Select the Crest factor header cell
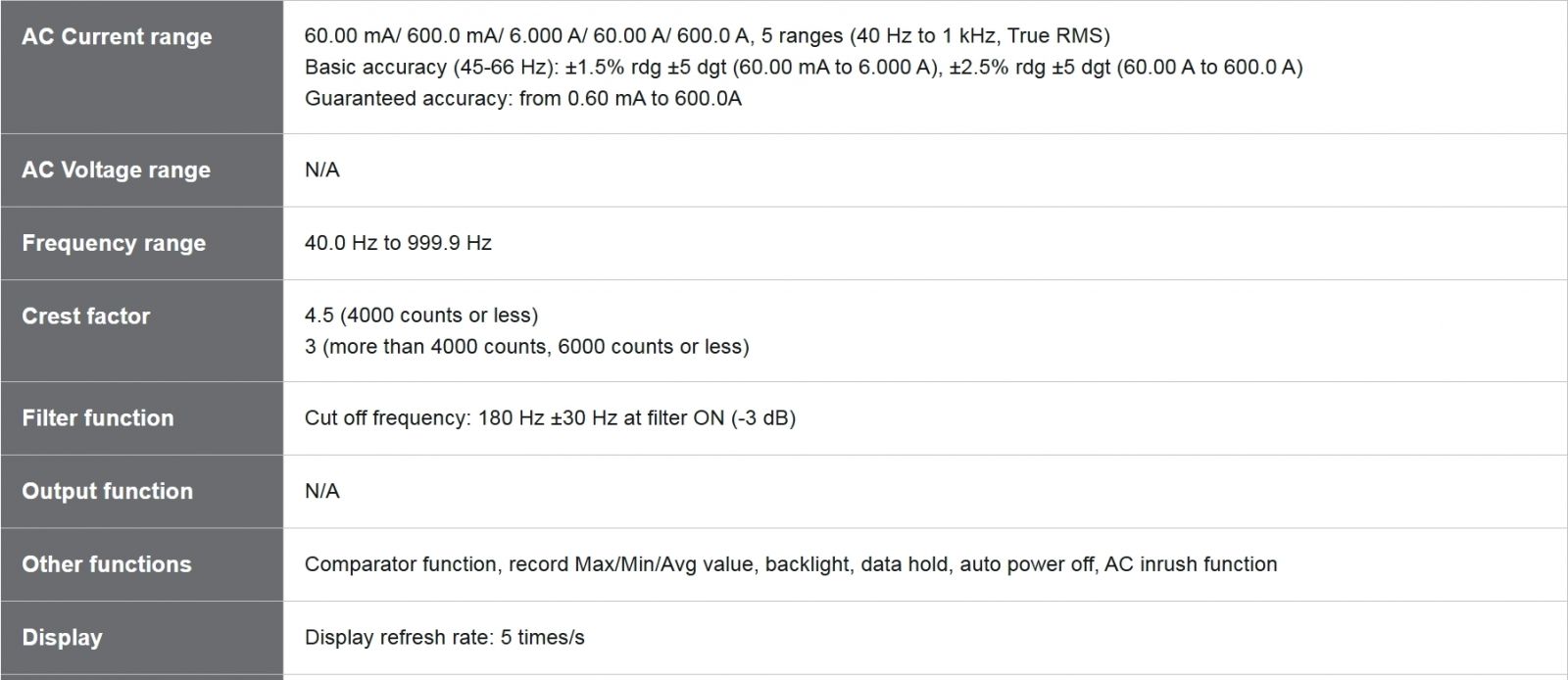 tap(86, 316)
